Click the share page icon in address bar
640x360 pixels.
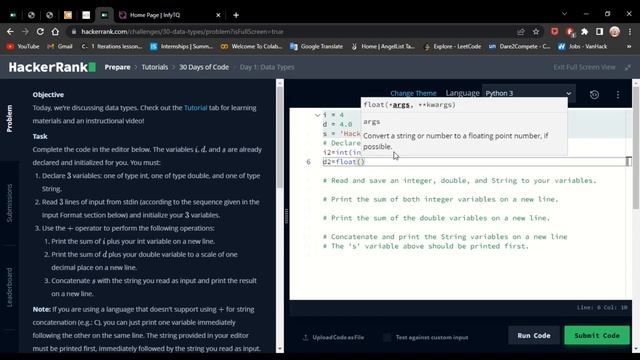pyautogui.click(x=521, y=31)
